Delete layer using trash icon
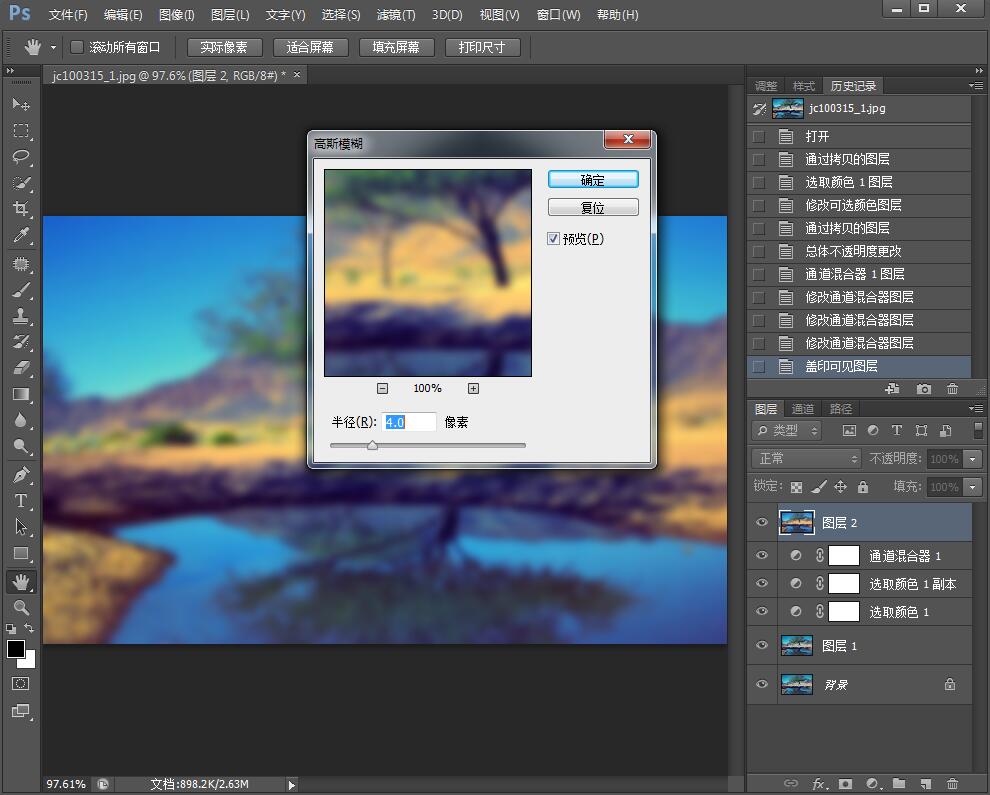This screenshot has height=795, width=990. click(952, 784)
